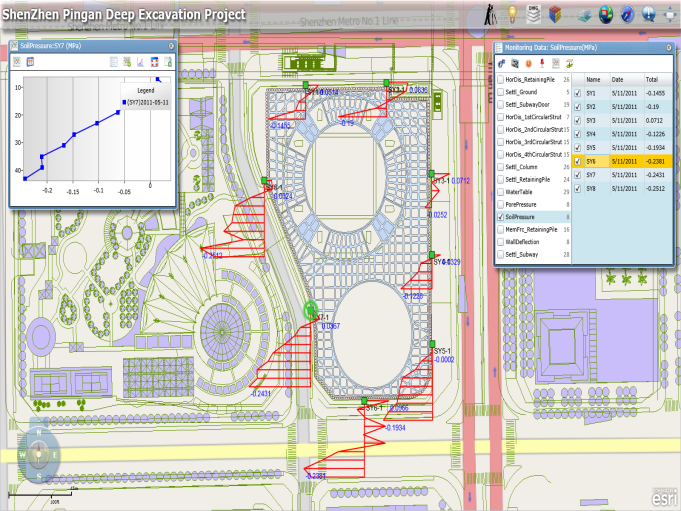Open the DWG layers icon
The width and height of the screenshot is (681, 511).
pyautogui.click(x=533, y=14)
